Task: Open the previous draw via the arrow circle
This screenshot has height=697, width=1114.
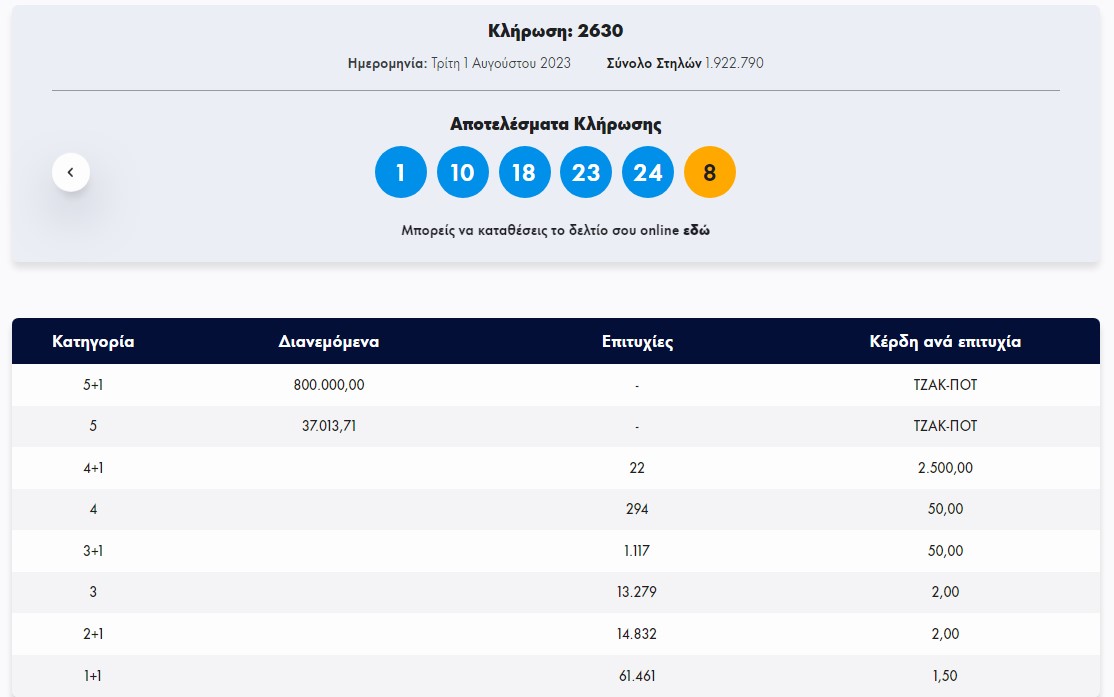Action: [70, 171]
